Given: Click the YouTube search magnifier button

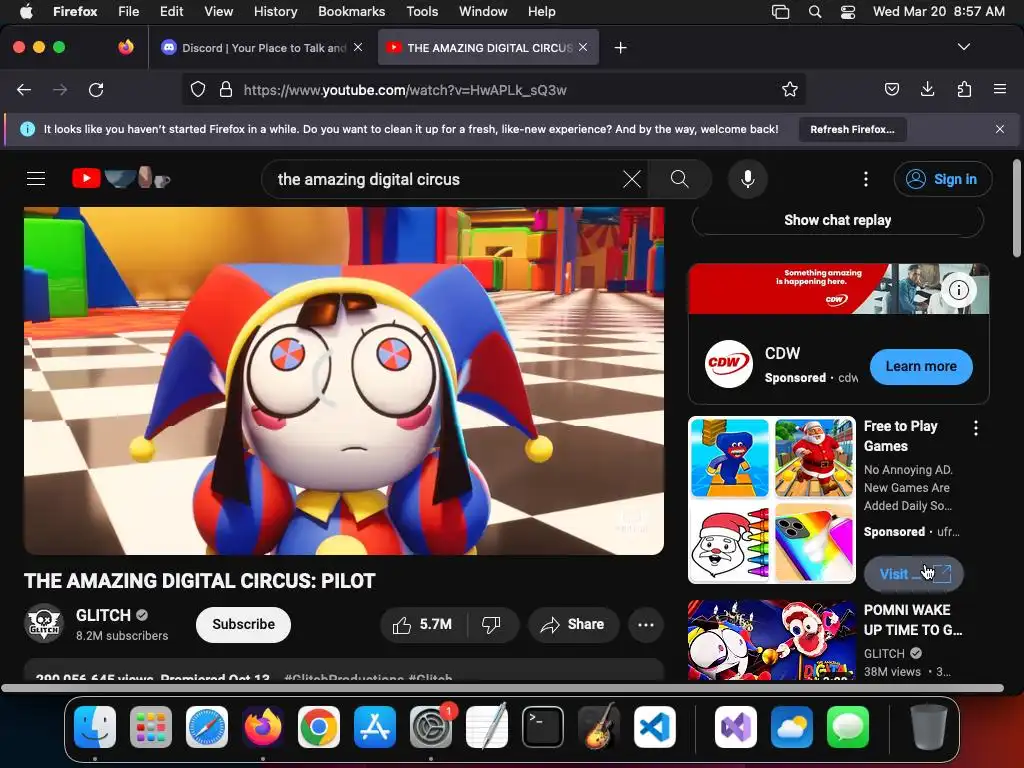Looking at the screenshot, I should (679, 179).
